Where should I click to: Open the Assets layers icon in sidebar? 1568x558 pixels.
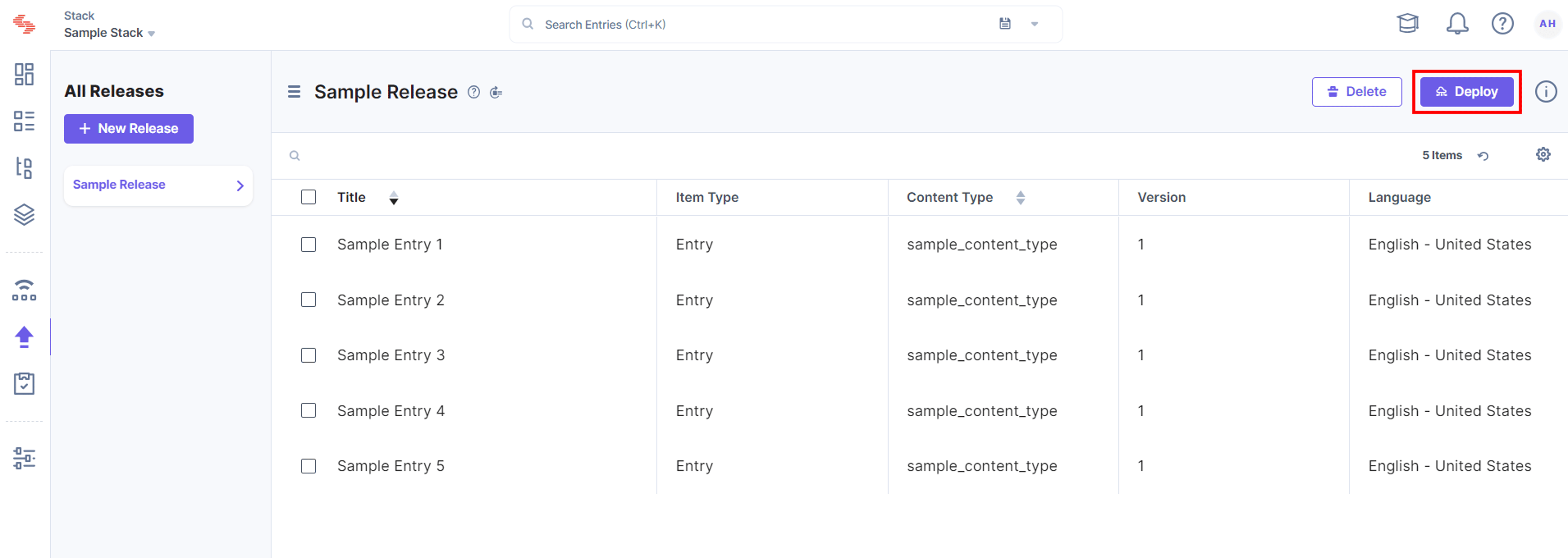point(24,214)
